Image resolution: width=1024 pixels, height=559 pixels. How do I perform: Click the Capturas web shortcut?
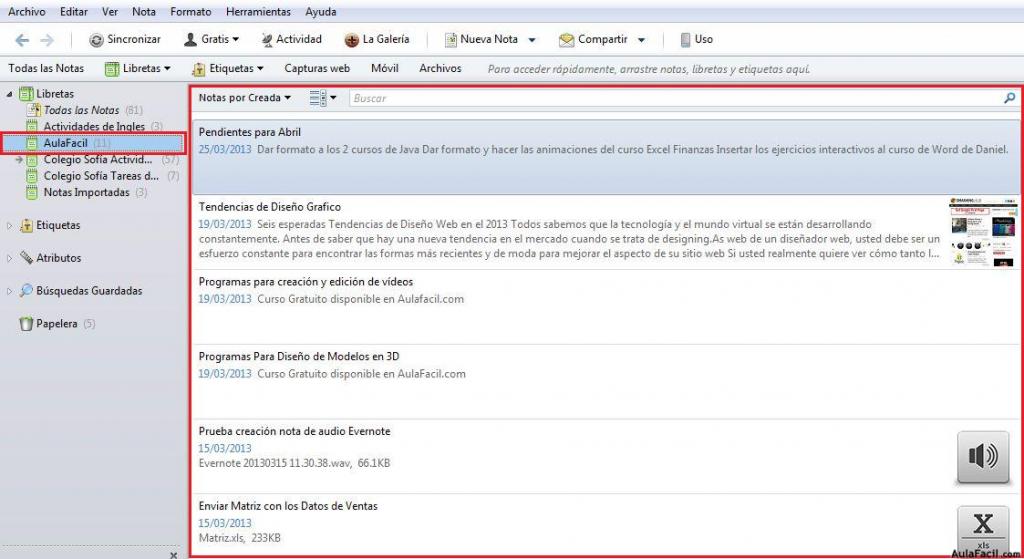[317, 69]
